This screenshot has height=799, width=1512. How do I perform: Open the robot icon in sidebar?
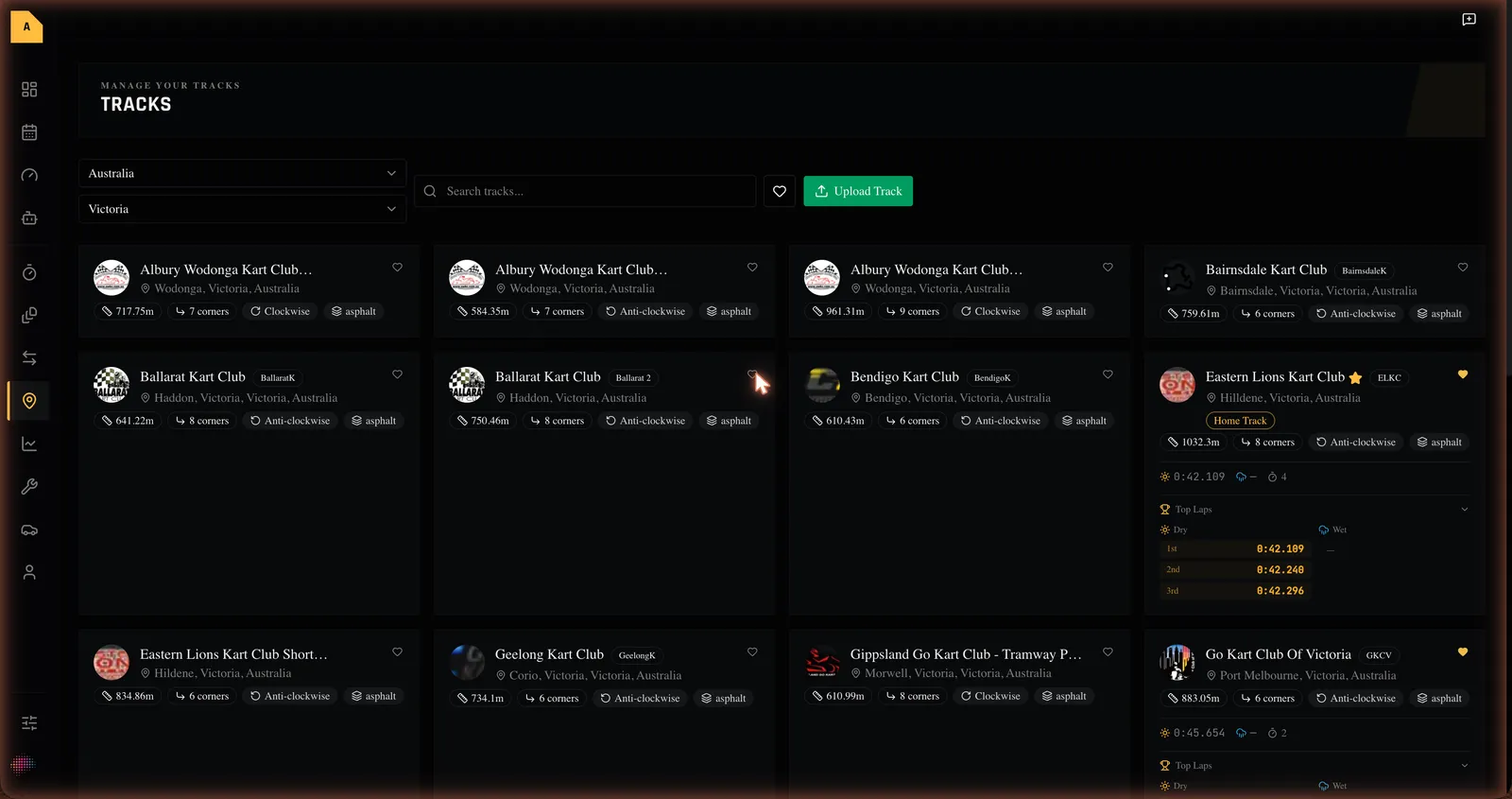29,217
